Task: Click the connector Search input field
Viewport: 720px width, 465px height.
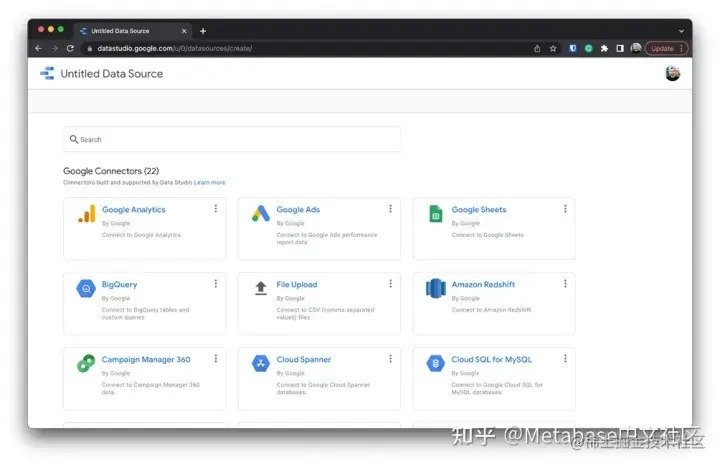Action: pos(232,139)
